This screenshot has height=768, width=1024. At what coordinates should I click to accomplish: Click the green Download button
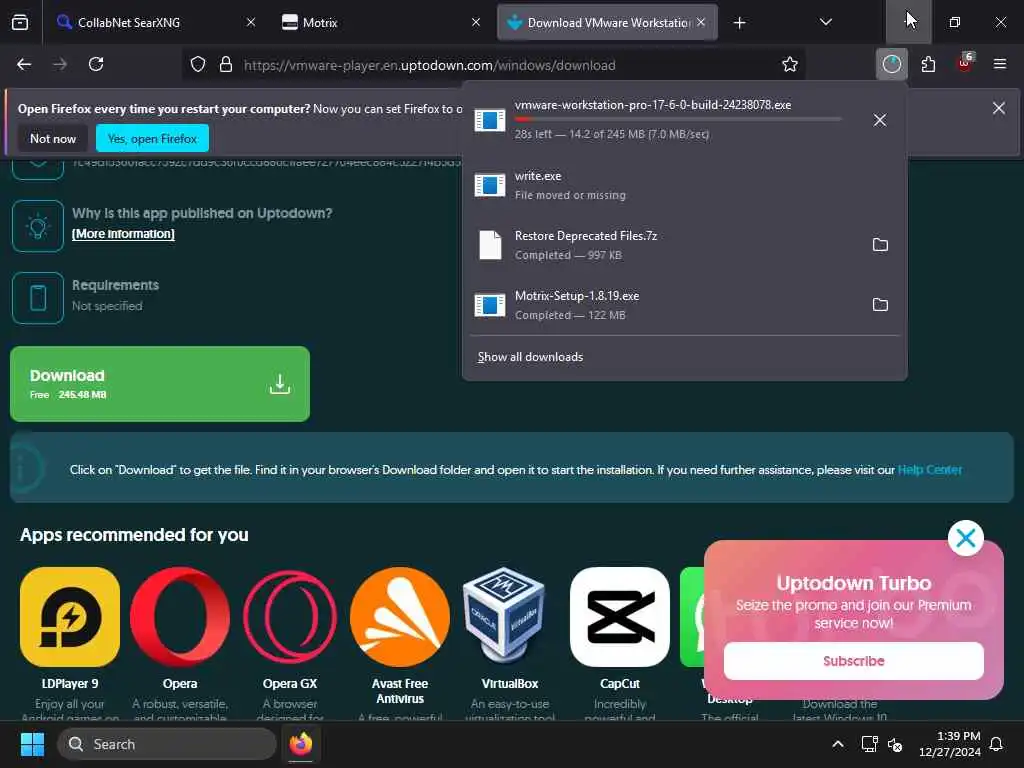160,384
